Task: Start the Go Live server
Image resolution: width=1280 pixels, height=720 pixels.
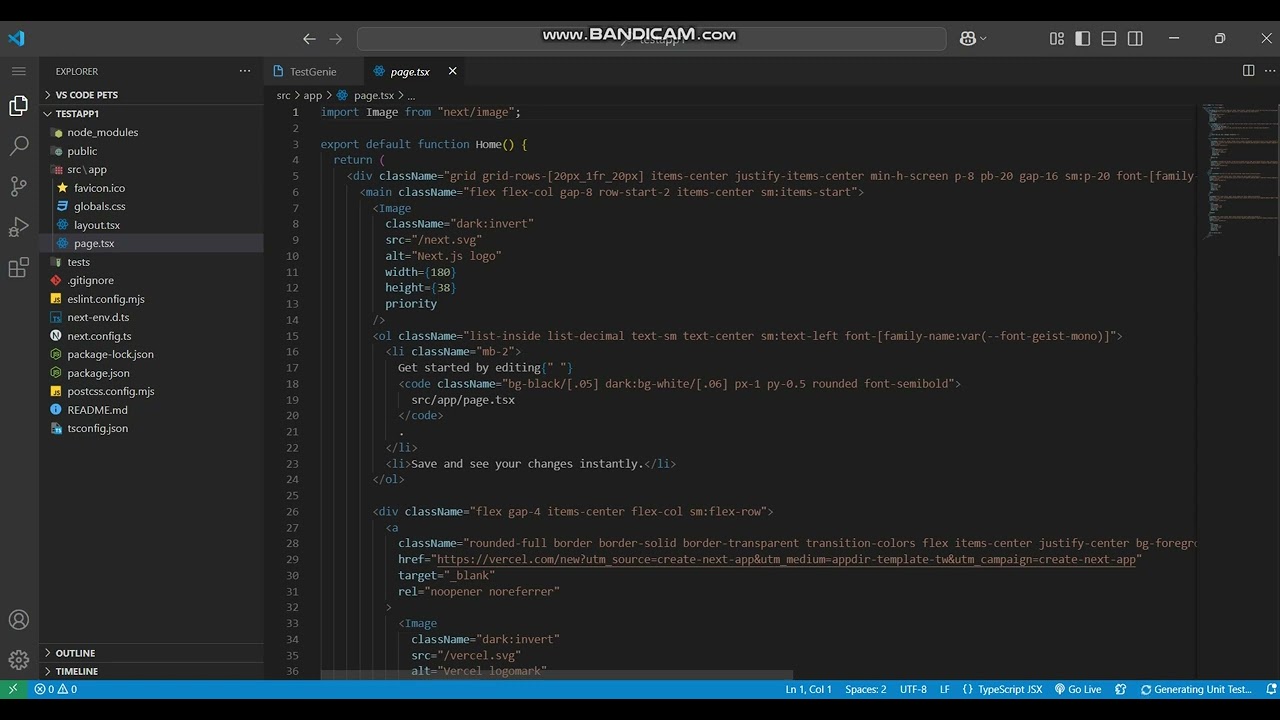Action: [1078, 689]
